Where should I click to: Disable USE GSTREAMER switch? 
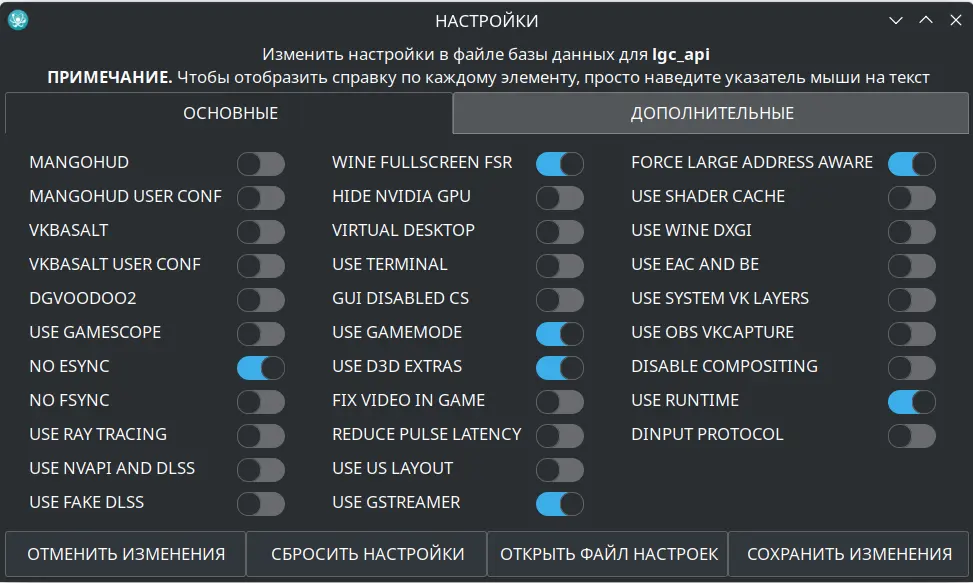click(x=560, y=504)
